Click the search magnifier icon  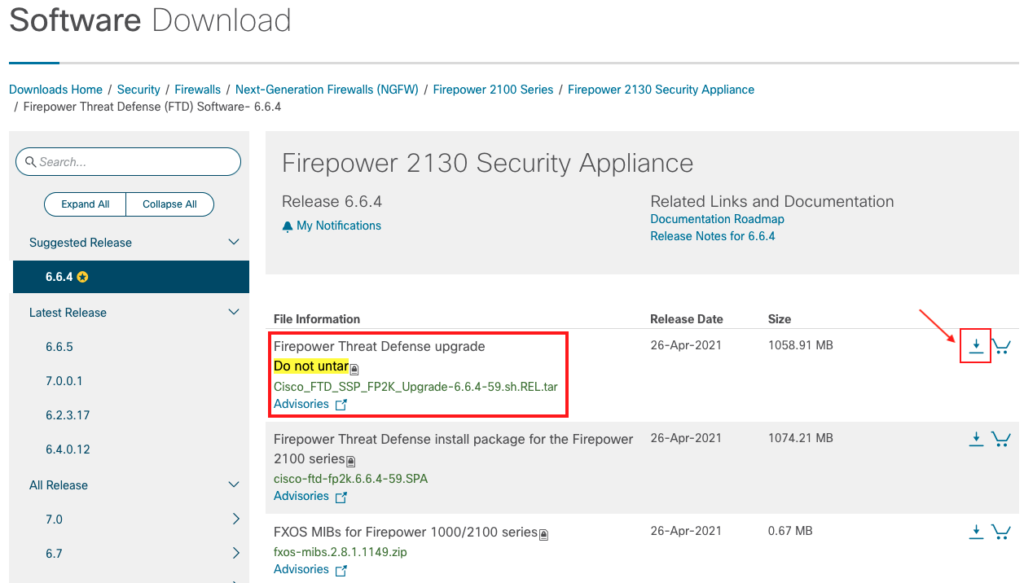(x=31, y=161)
